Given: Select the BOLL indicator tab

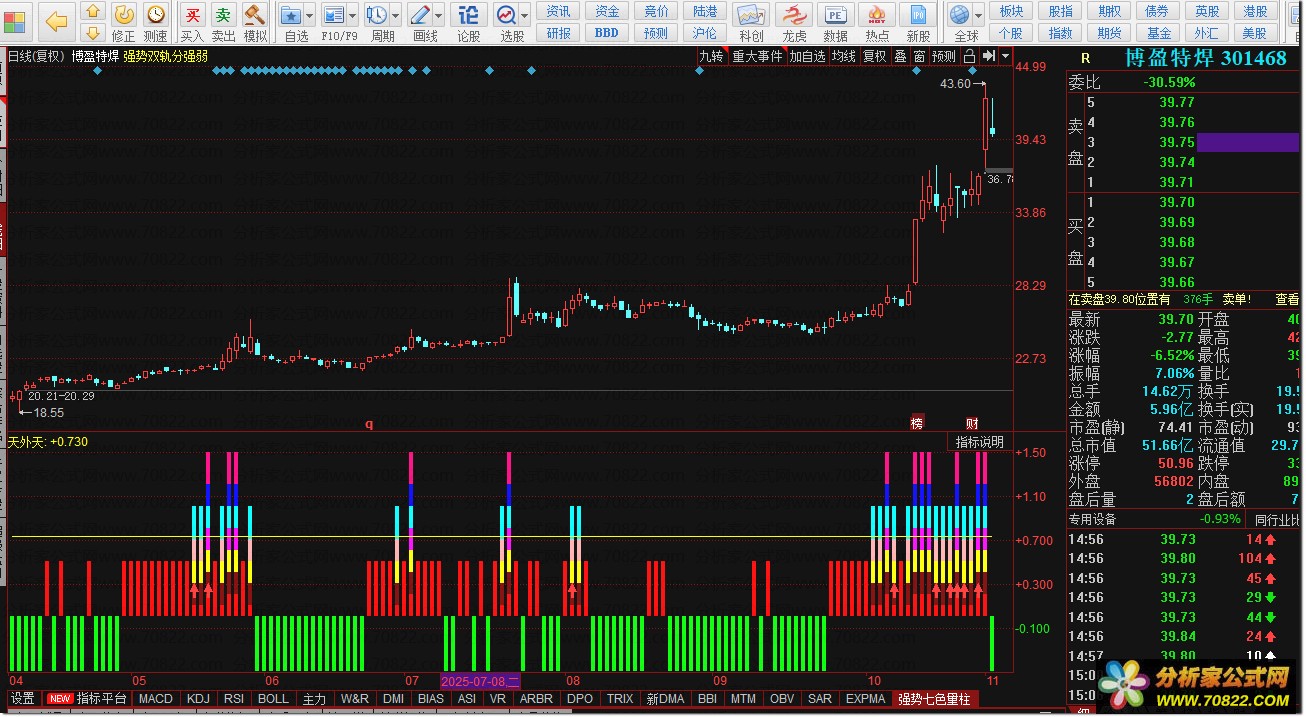Looking at the screenshot, I should [x=273, y=699].
